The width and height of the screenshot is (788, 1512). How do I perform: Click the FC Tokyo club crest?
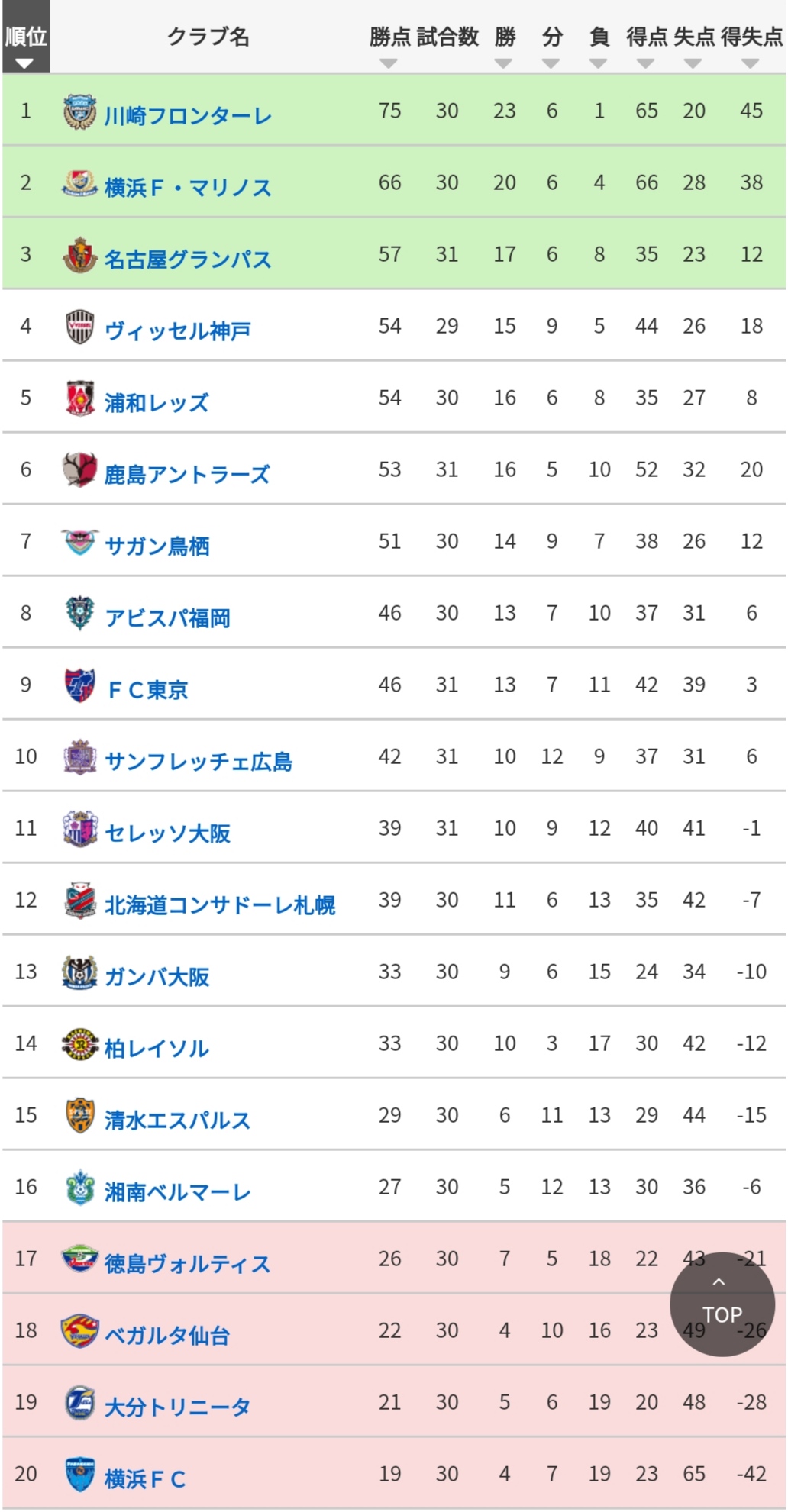(79, 685)
